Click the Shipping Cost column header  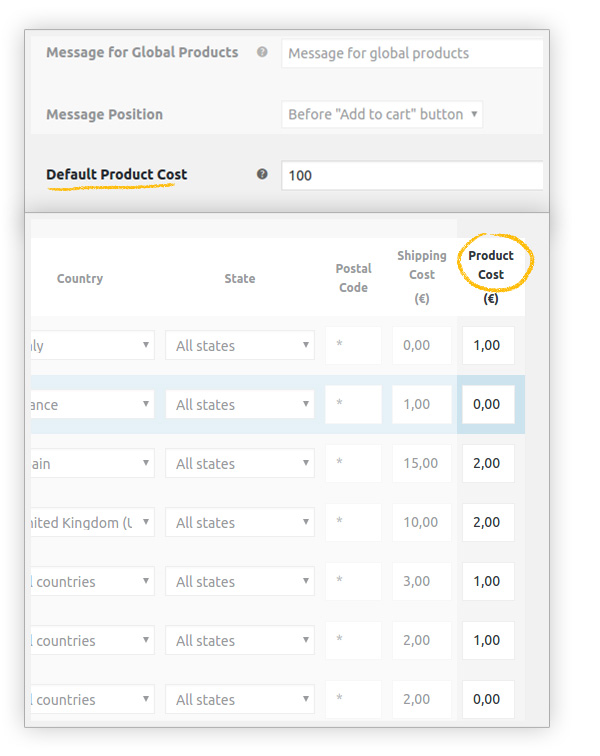click(422, 266)
